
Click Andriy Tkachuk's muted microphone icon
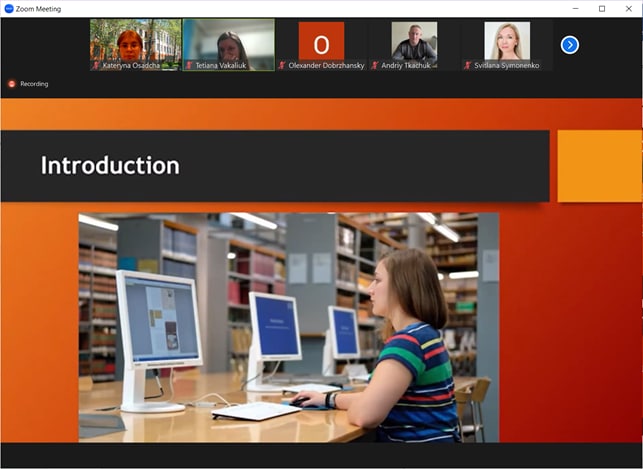coord(375,65)
